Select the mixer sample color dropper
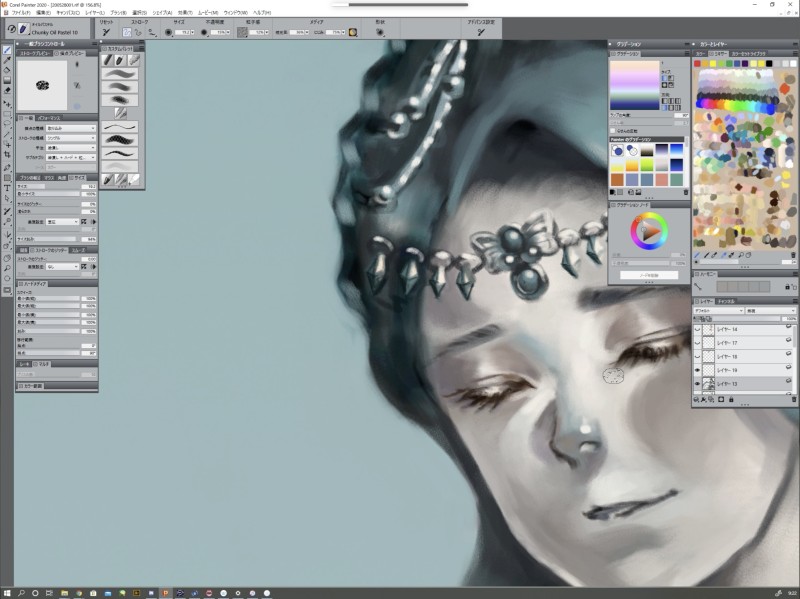The image size is (800, 599). 723,255
